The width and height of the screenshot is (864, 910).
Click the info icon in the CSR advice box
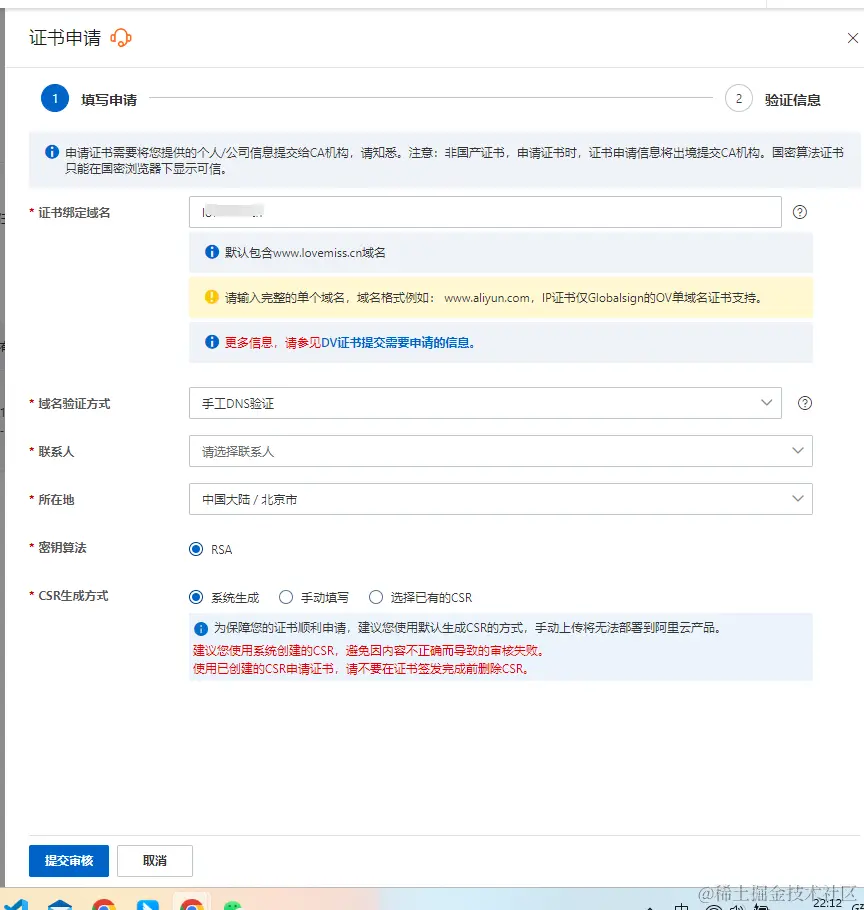201,629
